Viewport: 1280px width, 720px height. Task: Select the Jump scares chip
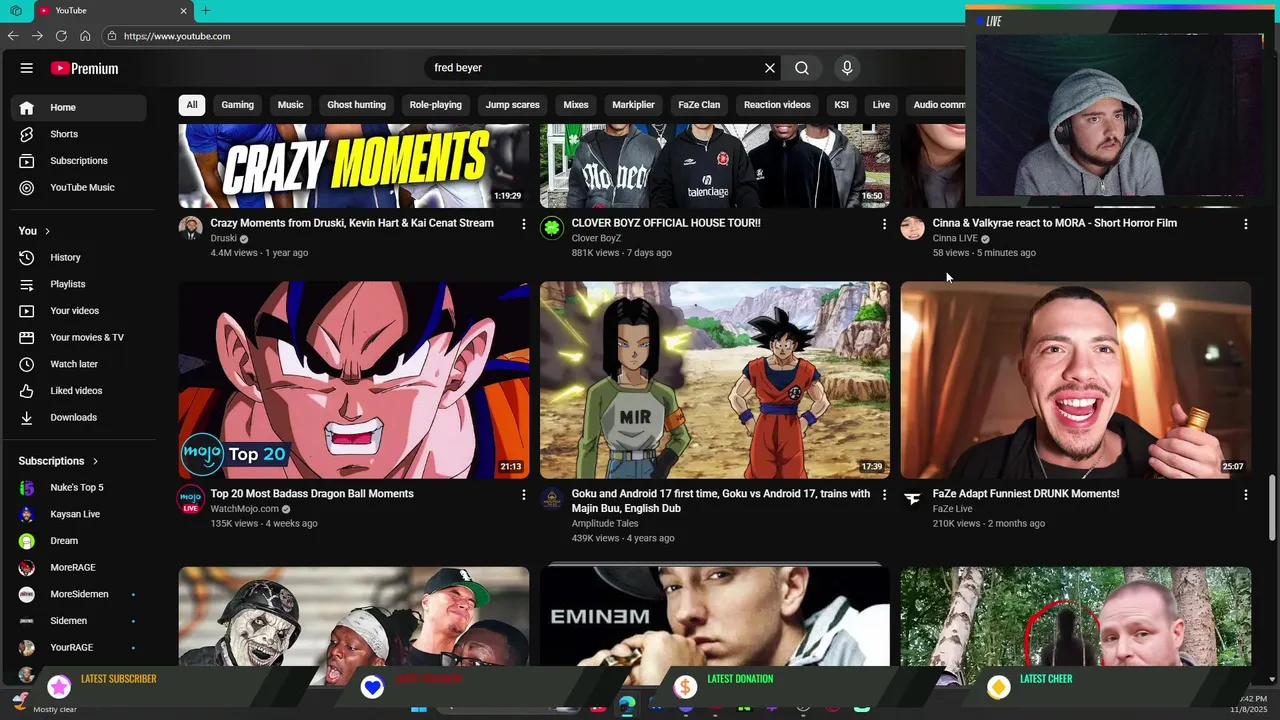tap(512, 105)
